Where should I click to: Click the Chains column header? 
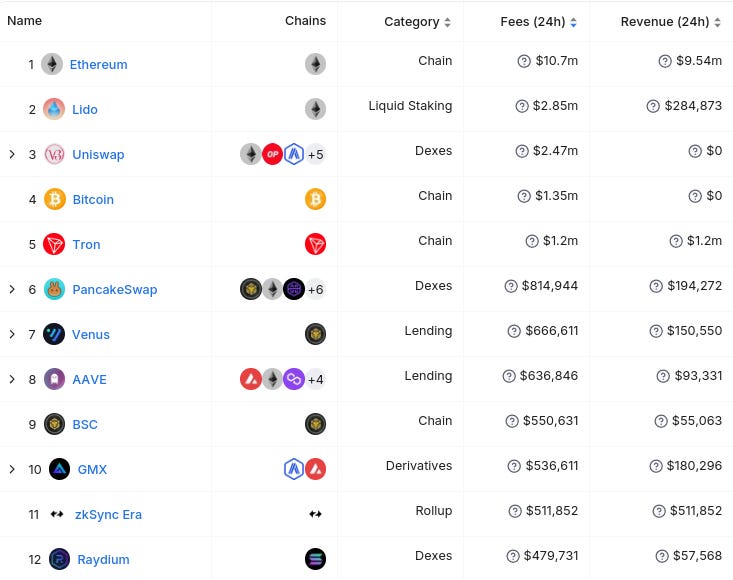click(305, 21)
